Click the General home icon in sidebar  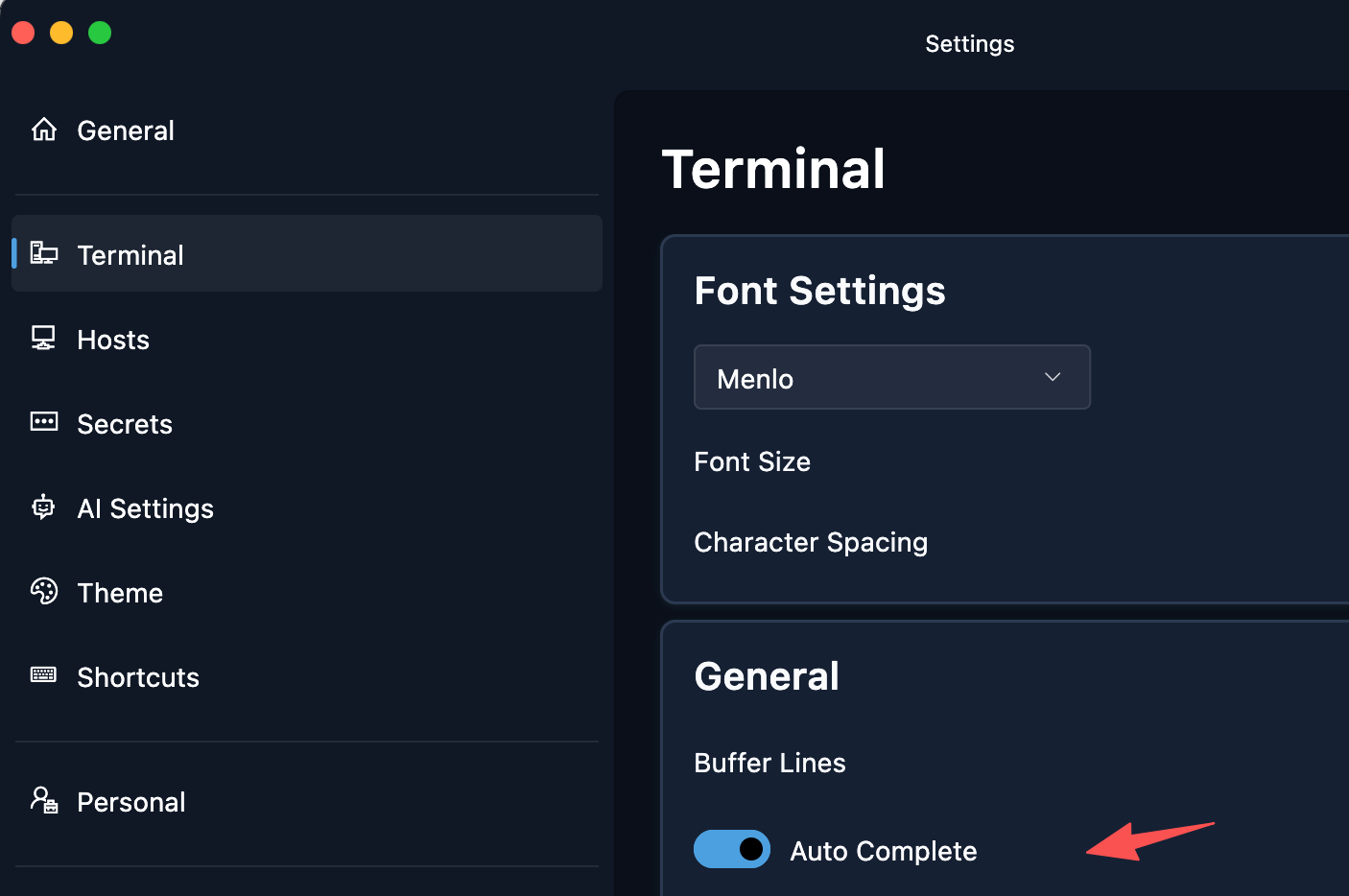tap(44, 130)
